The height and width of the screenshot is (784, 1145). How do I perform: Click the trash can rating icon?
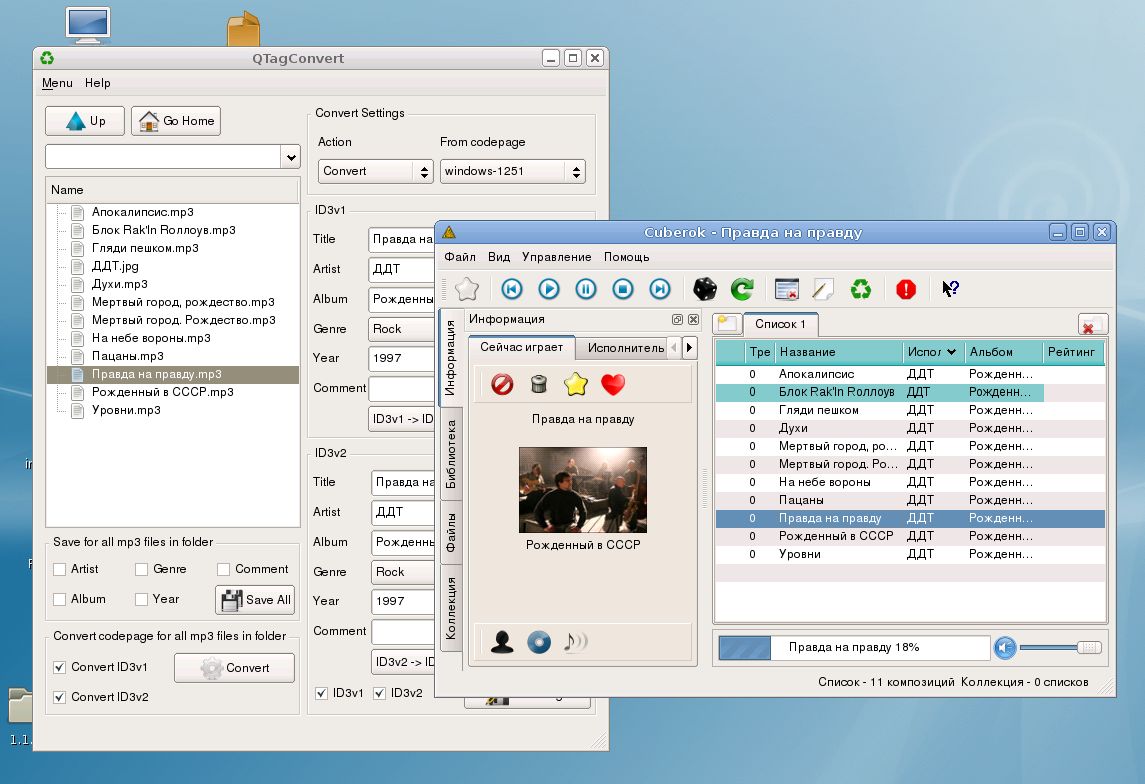point(539,384)
